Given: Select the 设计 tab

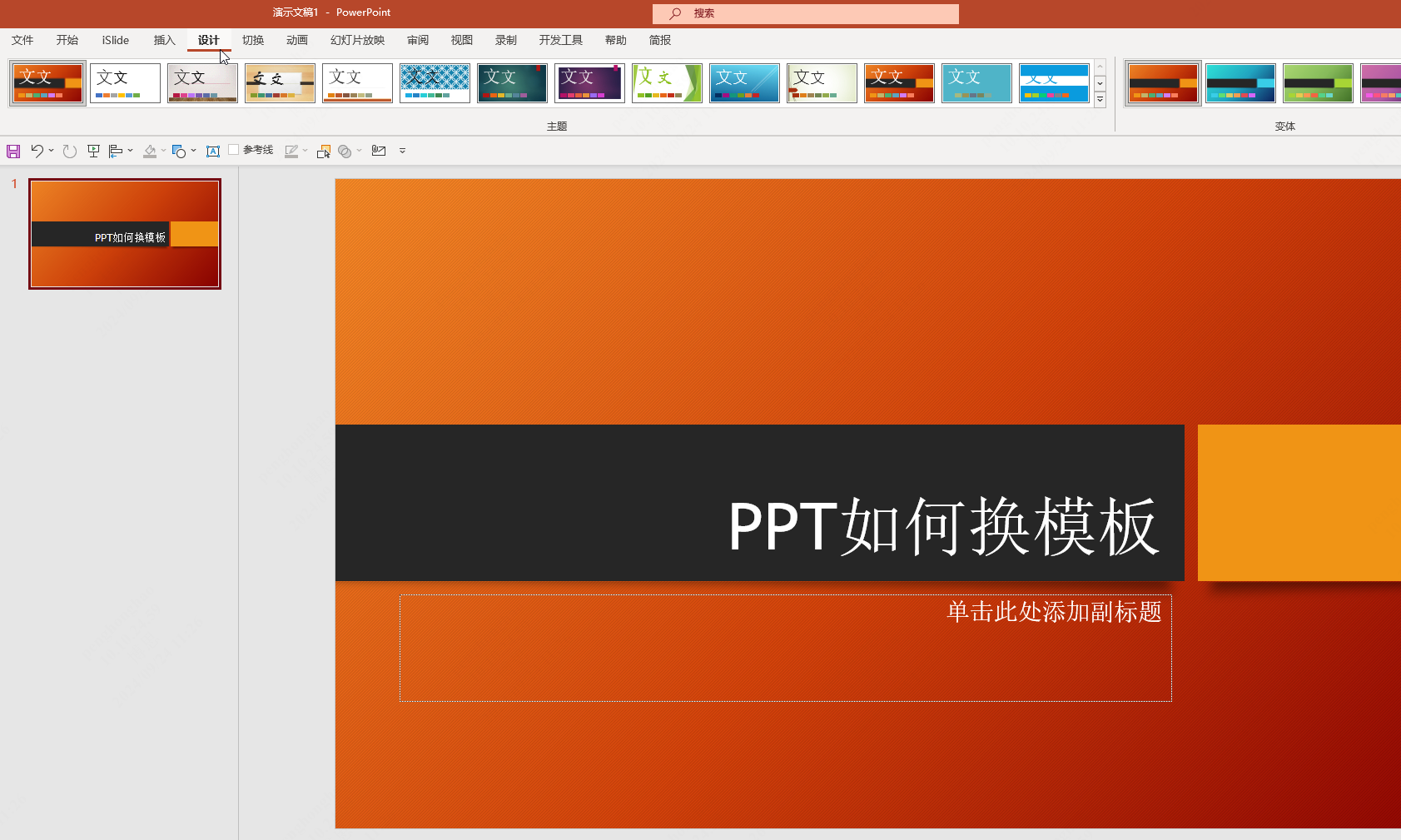Looking at the screenshot, I should coord(209,40).
